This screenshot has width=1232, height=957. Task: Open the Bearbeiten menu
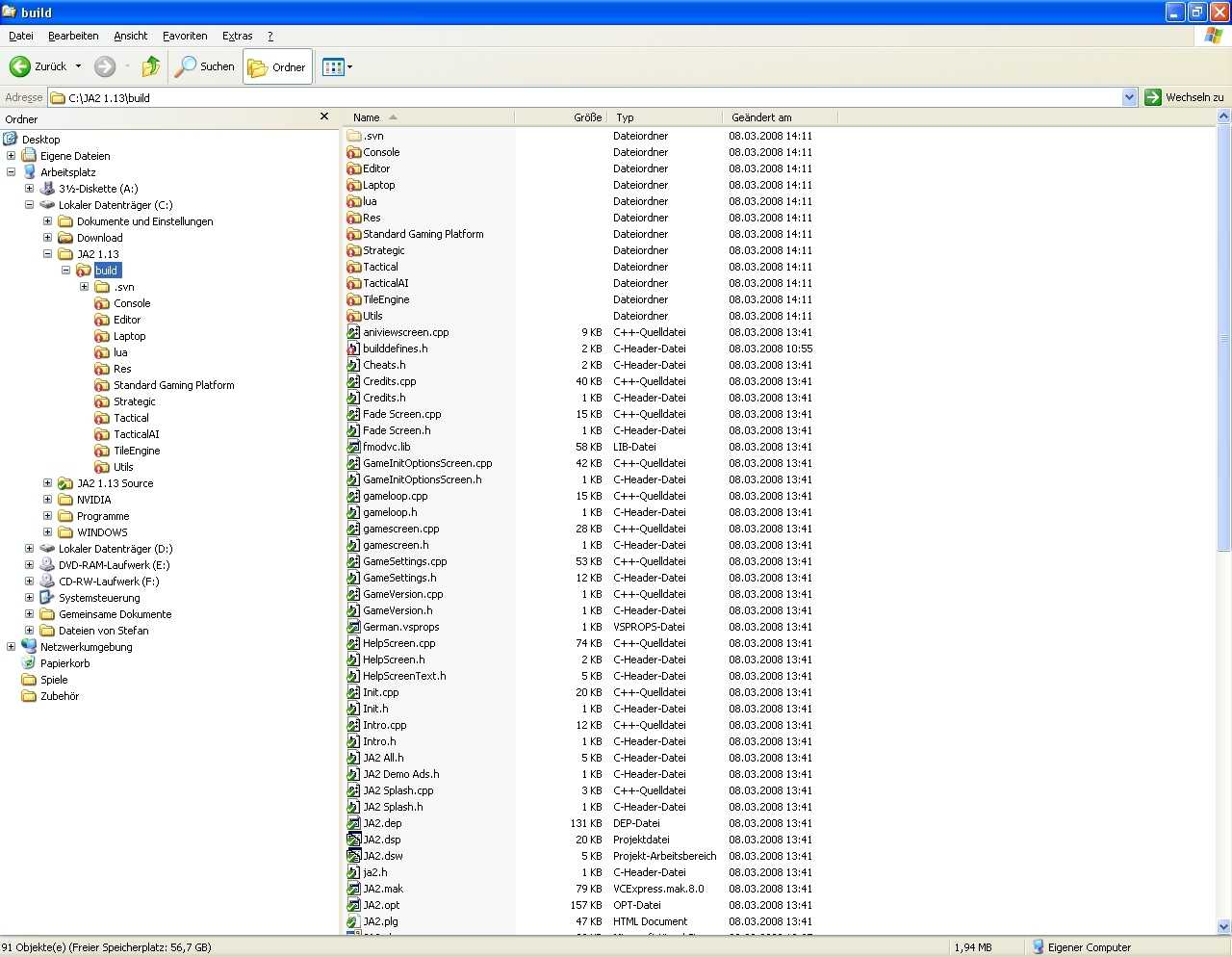pos(73,36)
